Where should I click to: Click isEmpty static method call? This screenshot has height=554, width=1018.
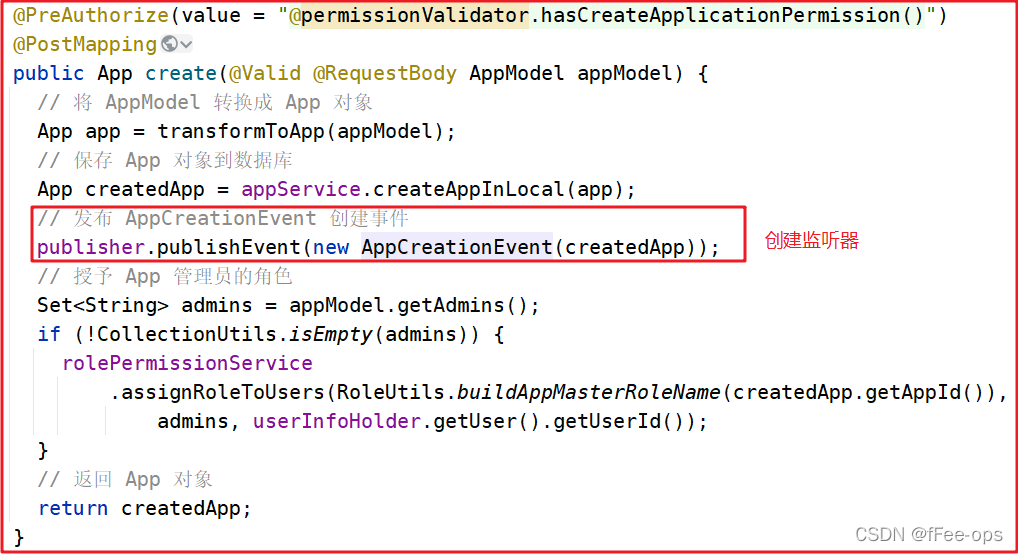click(x=331, y=334)
